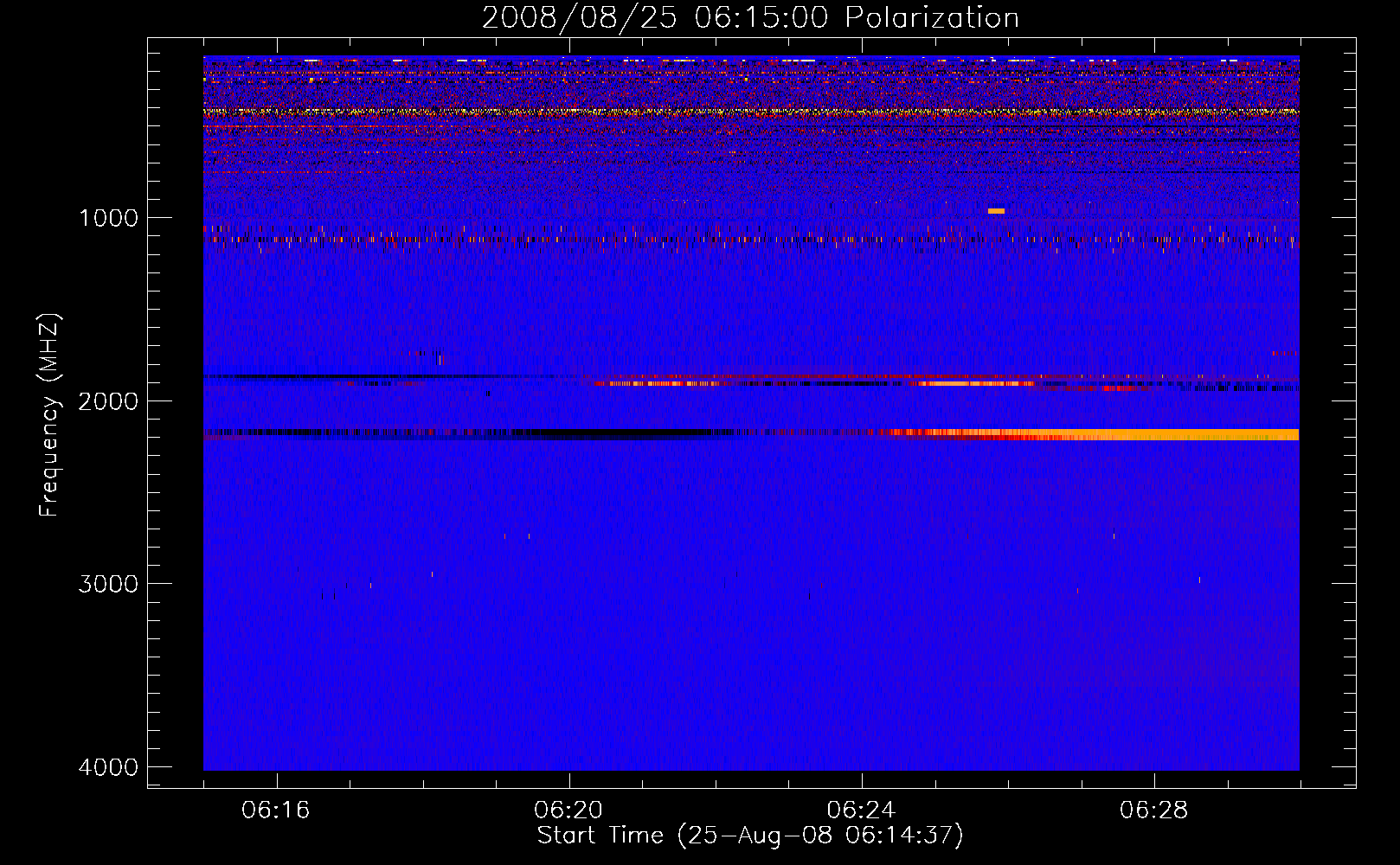The image size is (1400, 865).
Task: Click the 'Frequency (MHZ)' axis label
Action: (x=49, y=415)
